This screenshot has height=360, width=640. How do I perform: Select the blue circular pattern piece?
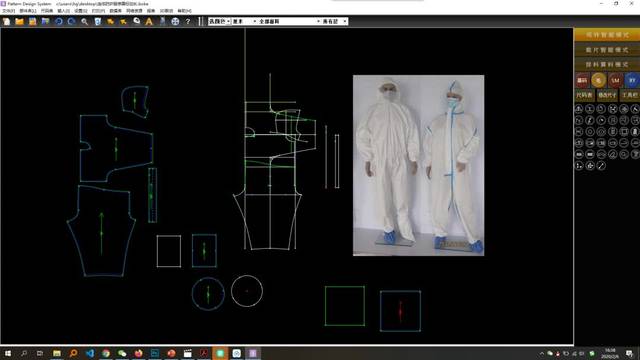tap(208, 294)
